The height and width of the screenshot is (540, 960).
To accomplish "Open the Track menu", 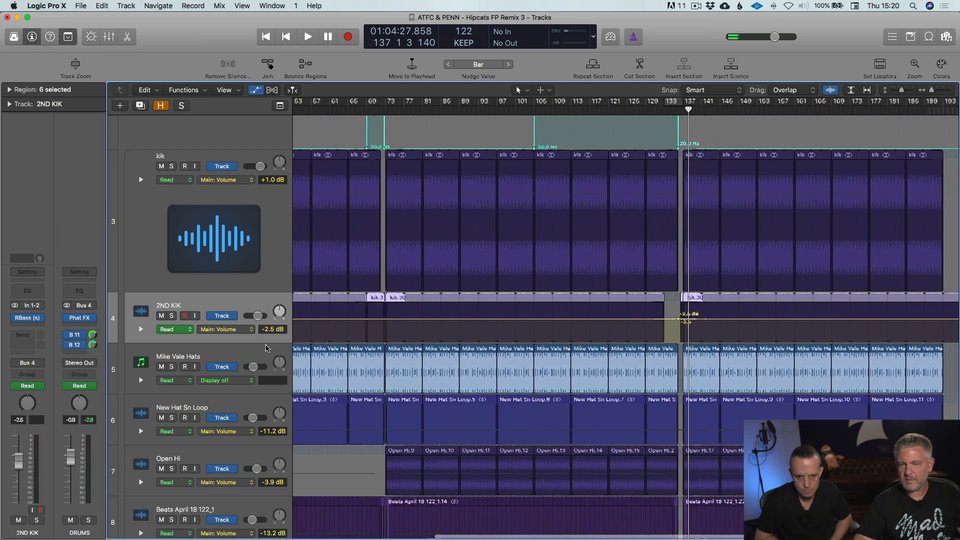I will [x=126, y=6].
